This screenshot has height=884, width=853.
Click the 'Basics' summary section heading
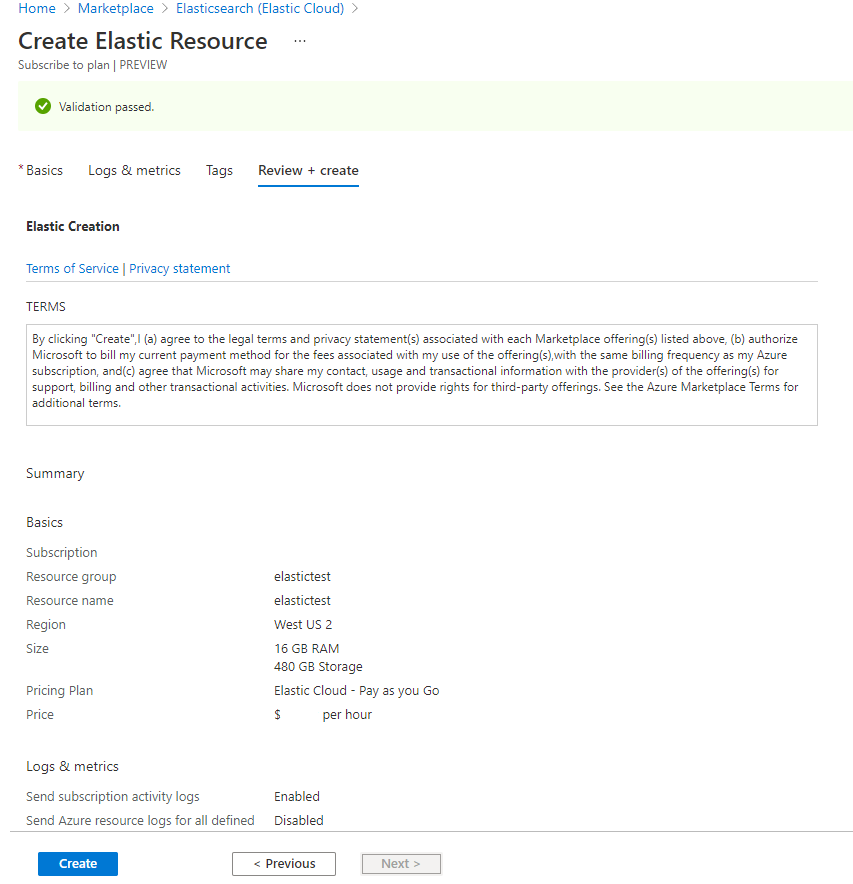coord(44,522)
